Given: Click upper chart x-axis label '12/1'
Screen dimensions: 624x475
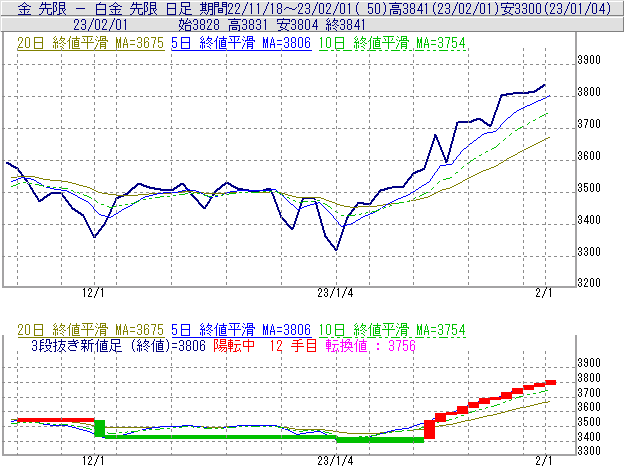Looking at the screenshot, I should click(93, 293).
